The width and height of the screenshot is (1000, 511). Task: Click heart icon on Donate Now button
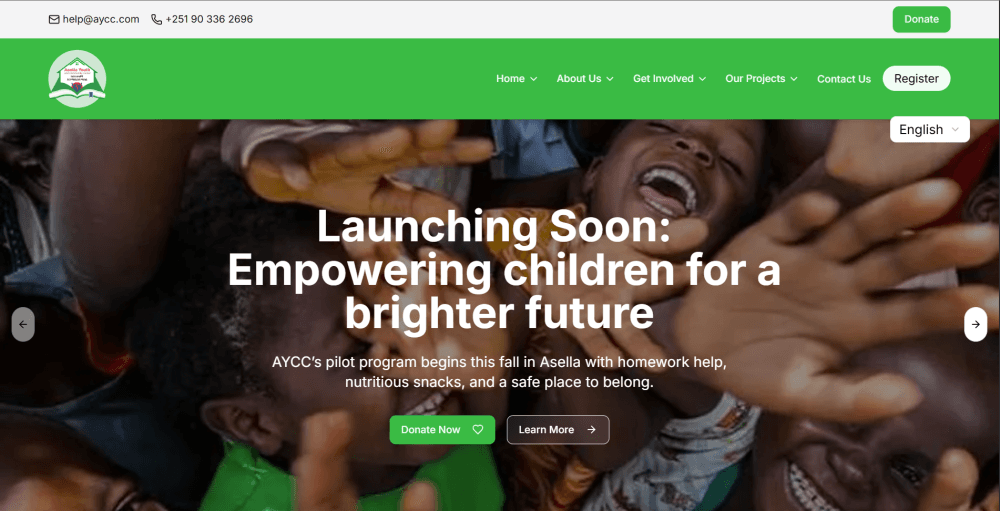pos(478,430)
